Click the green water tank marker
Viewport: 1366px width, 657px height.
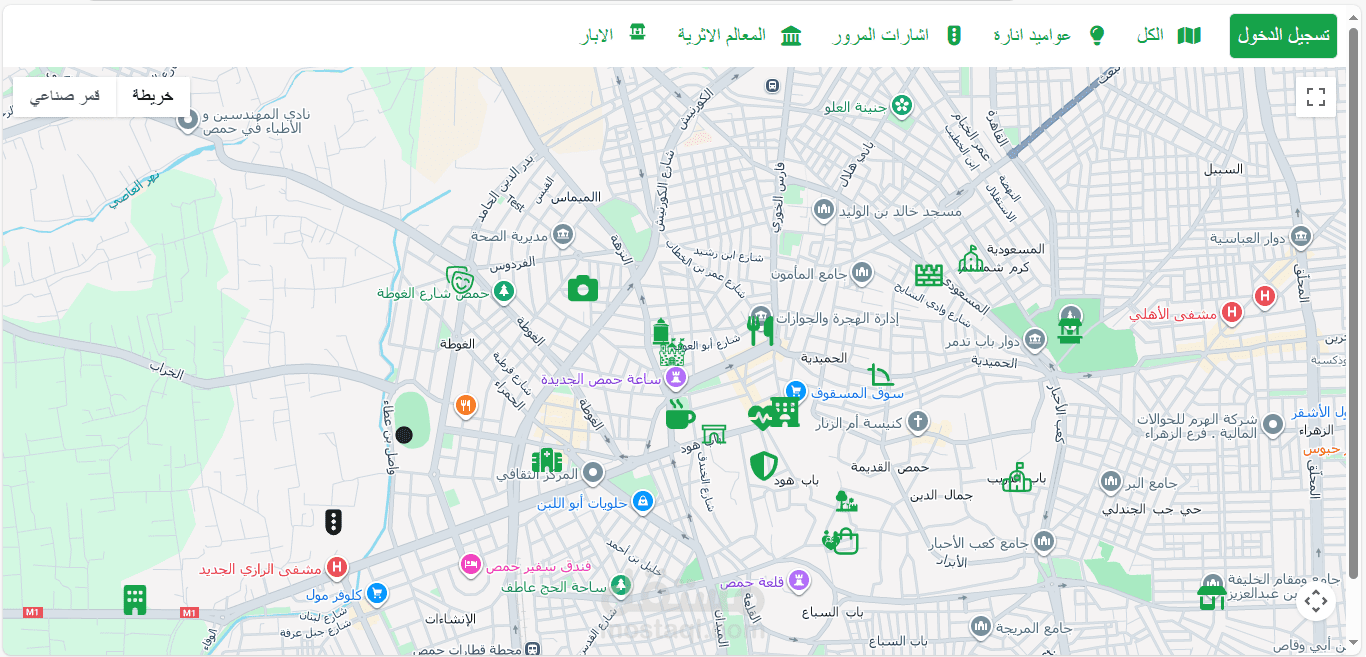click(660, 331)
